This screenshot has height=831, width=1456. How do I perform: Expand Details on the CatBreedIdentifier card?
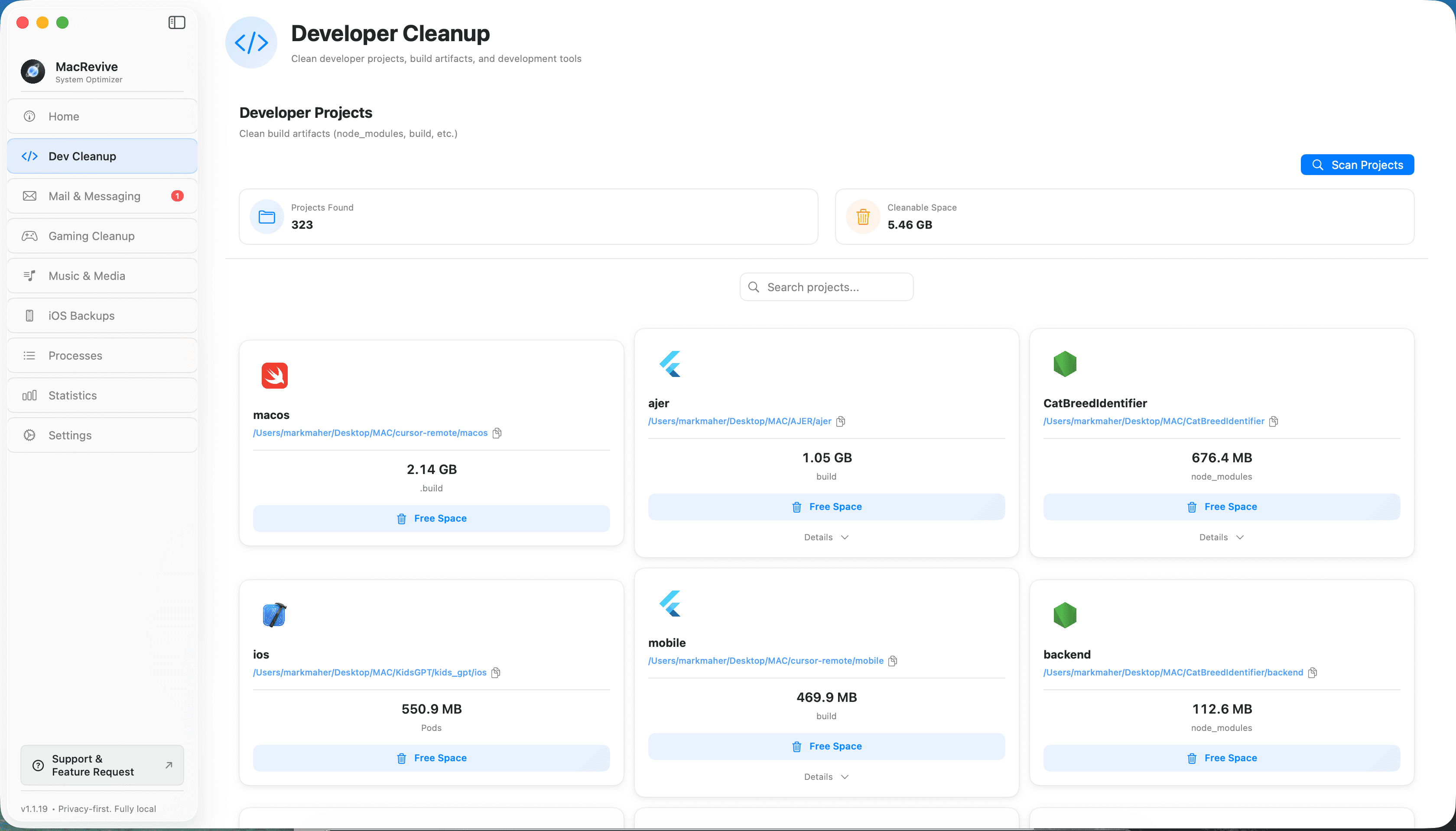[x=1221, y=537]
